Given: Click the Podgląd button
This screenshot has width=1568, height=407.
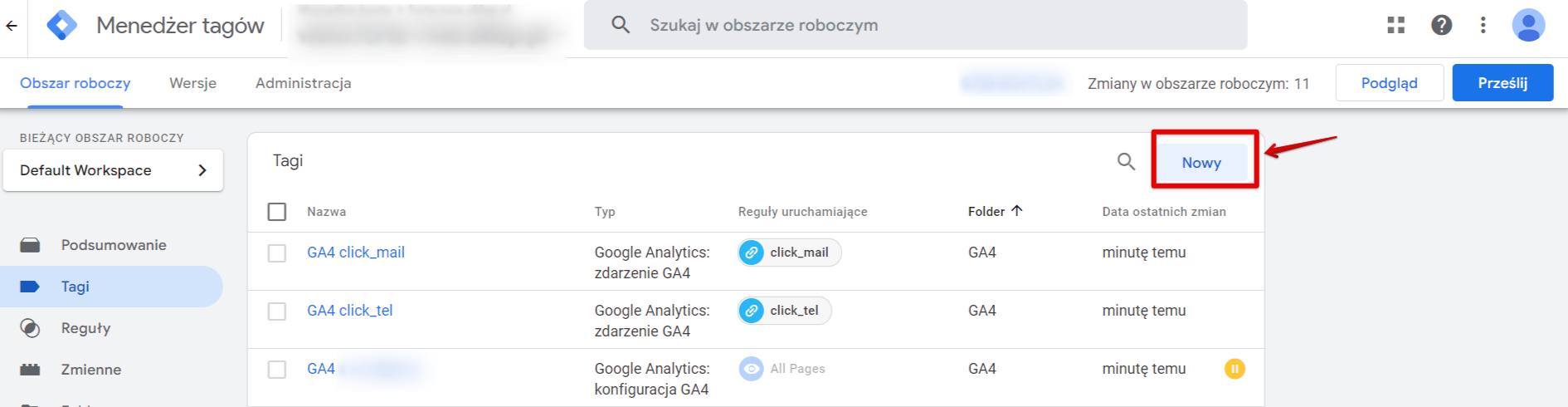Looking at the screenshot, I should pos(1390,83).
